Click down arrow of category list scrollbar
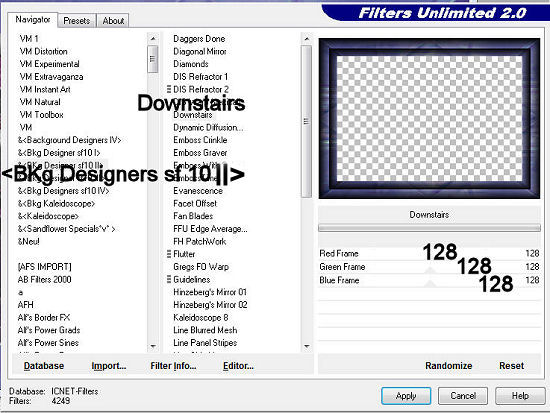The width and height of the screenshot is (550, 413). point(153,346)
